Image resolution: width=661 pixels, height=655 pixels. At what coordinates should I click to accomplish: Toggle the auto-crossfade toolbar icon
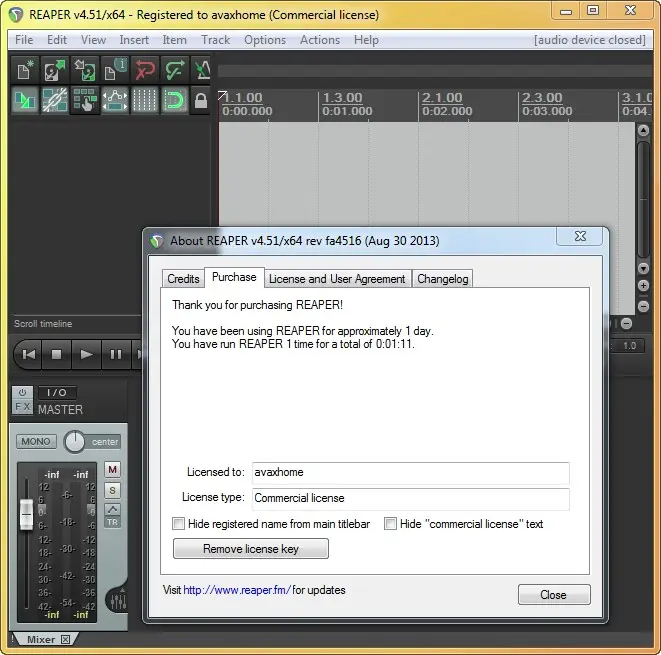coord(25,100)
